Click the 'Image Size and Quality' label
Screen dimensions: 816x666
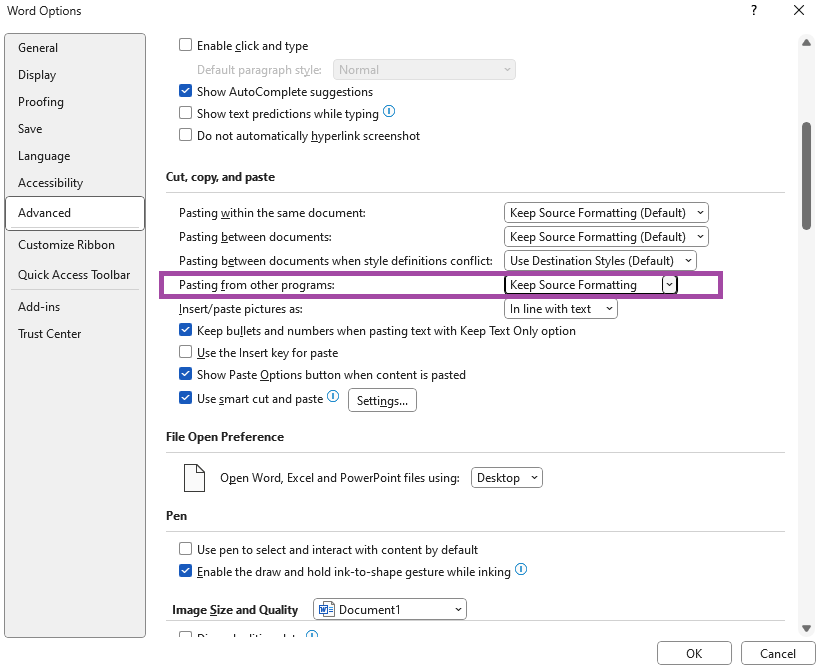235,610
